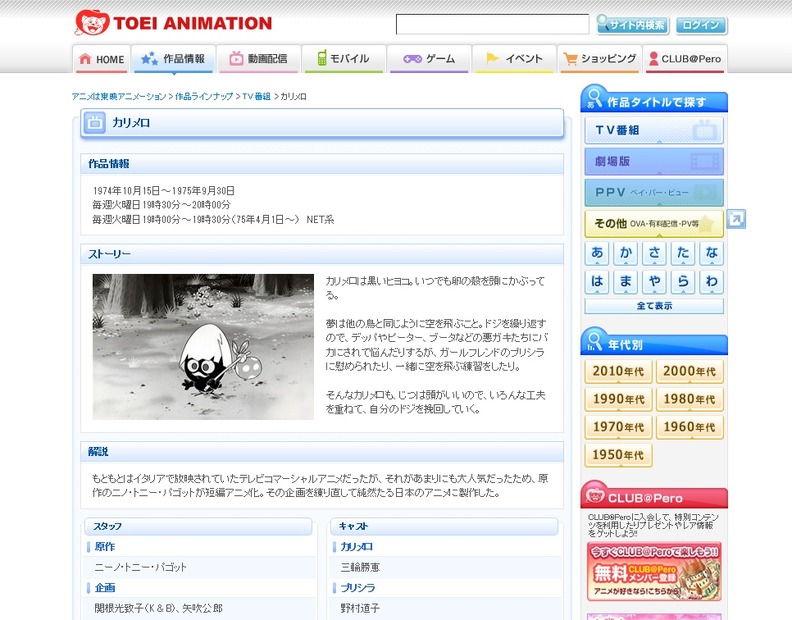Select the broadcast date text 1974年10月15日
This screenshot has width=792, height=620.
[126, 190]
